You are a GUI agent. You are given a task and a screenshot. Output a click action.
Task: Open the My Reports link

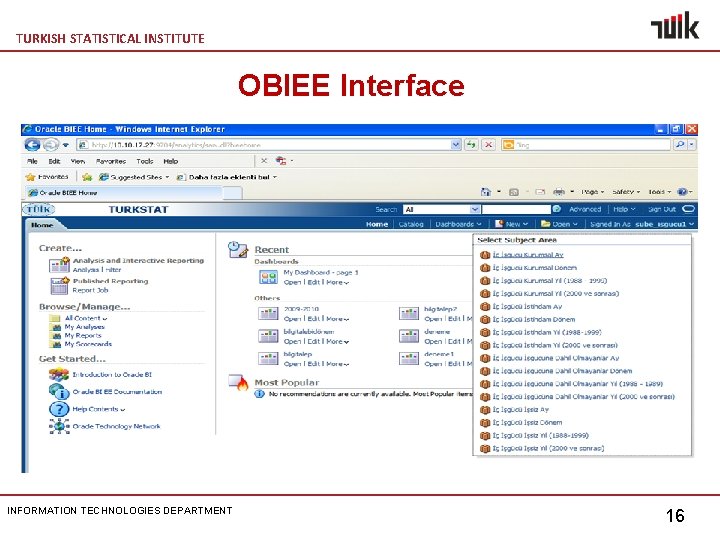click(x=83, y=336)
